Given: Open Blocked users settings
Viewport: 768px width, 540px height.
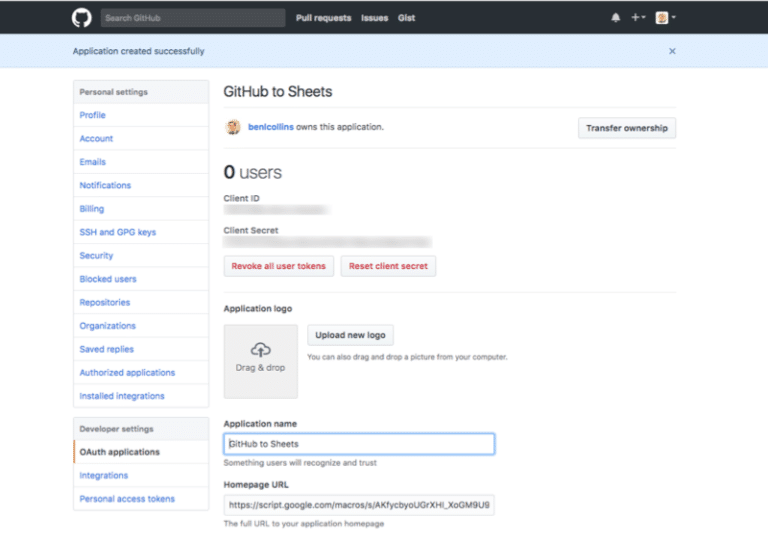Looking at the screenshot, I should click(x=141, y=279).
